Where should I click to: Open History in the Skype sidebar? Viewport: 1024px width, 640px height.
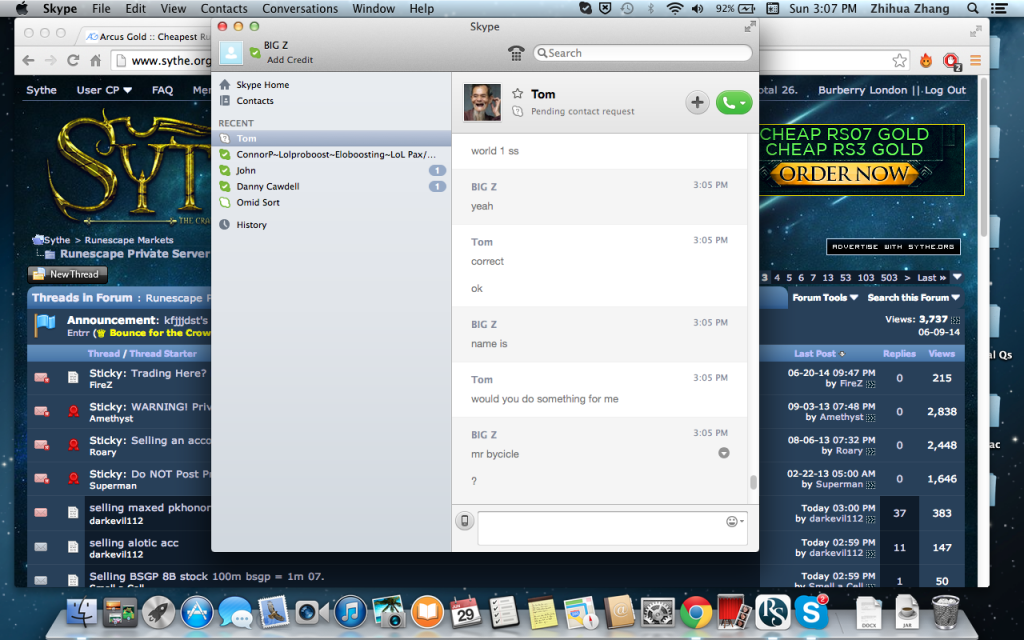point(251,225)
